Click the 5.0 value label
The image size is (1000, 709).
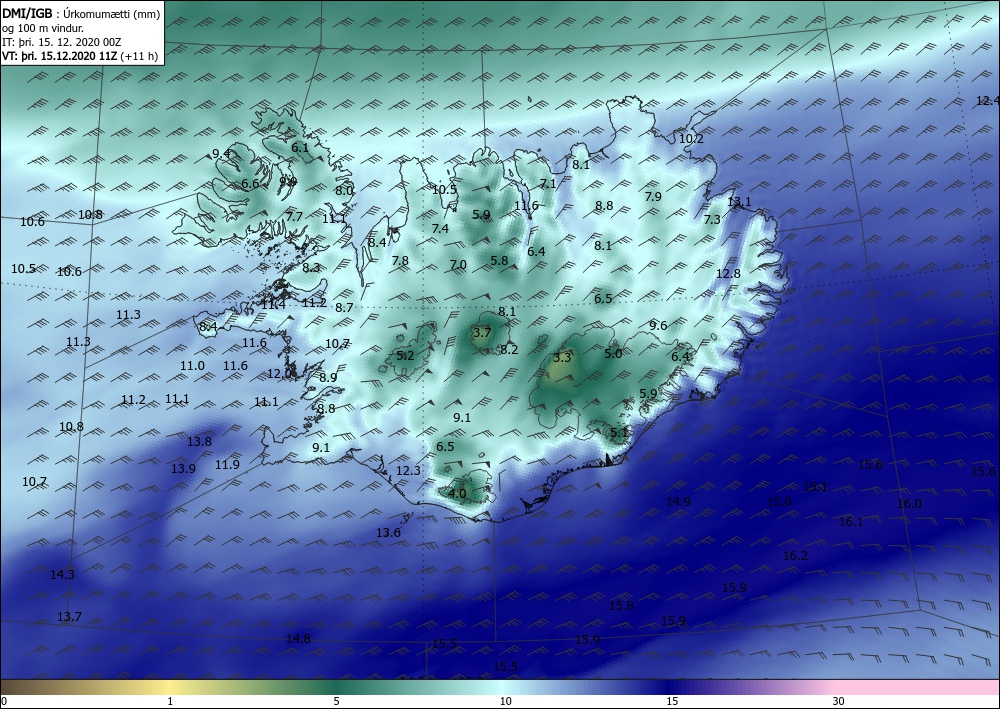[x=613, y=353]
